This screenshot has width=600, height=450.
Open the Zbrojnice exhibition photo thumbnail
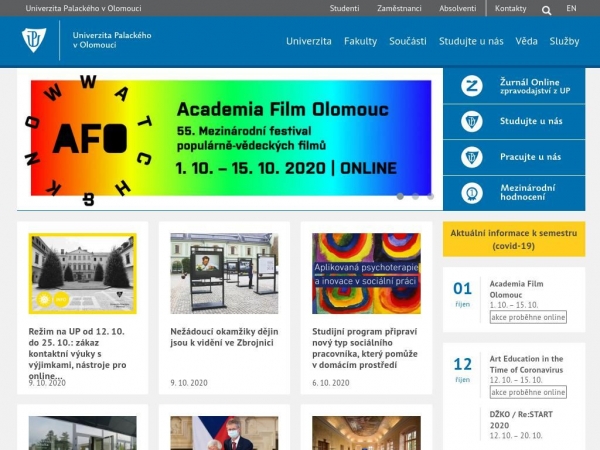click(224, 273)
